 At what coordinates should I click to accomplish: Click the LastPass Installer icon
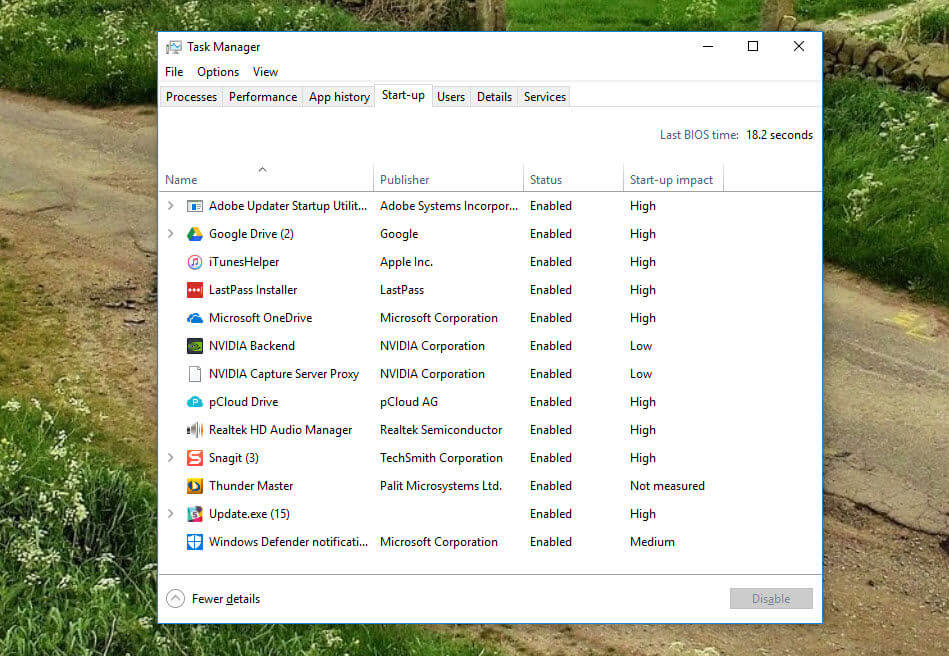[195, 289]
